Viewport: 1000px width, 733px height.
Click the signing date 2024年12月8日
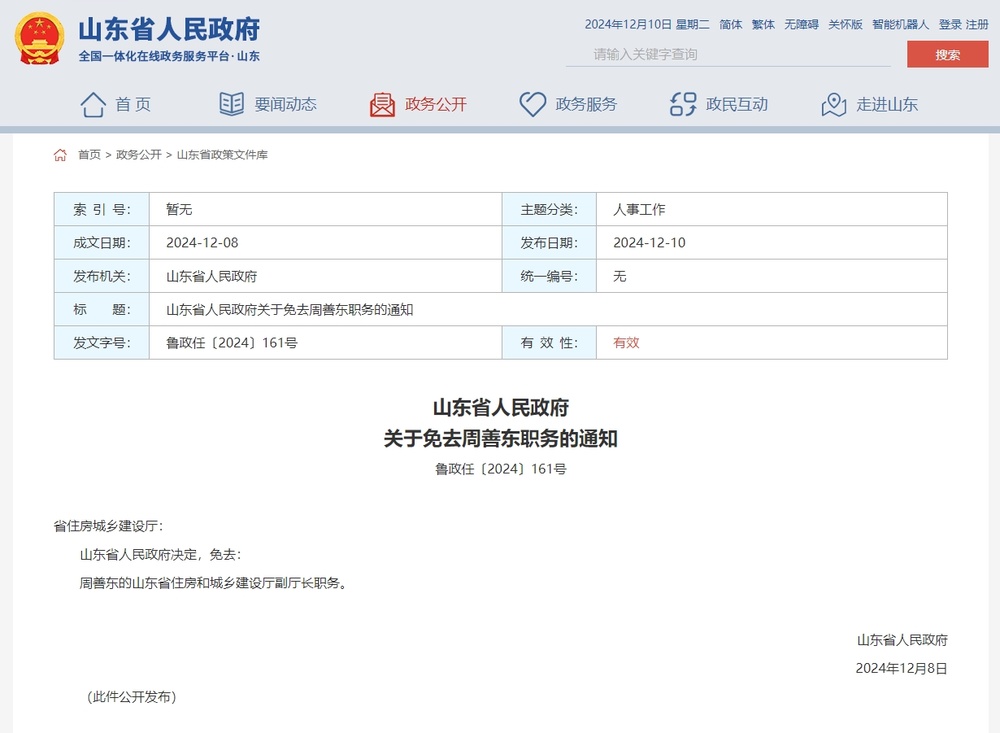click(901, 669)
